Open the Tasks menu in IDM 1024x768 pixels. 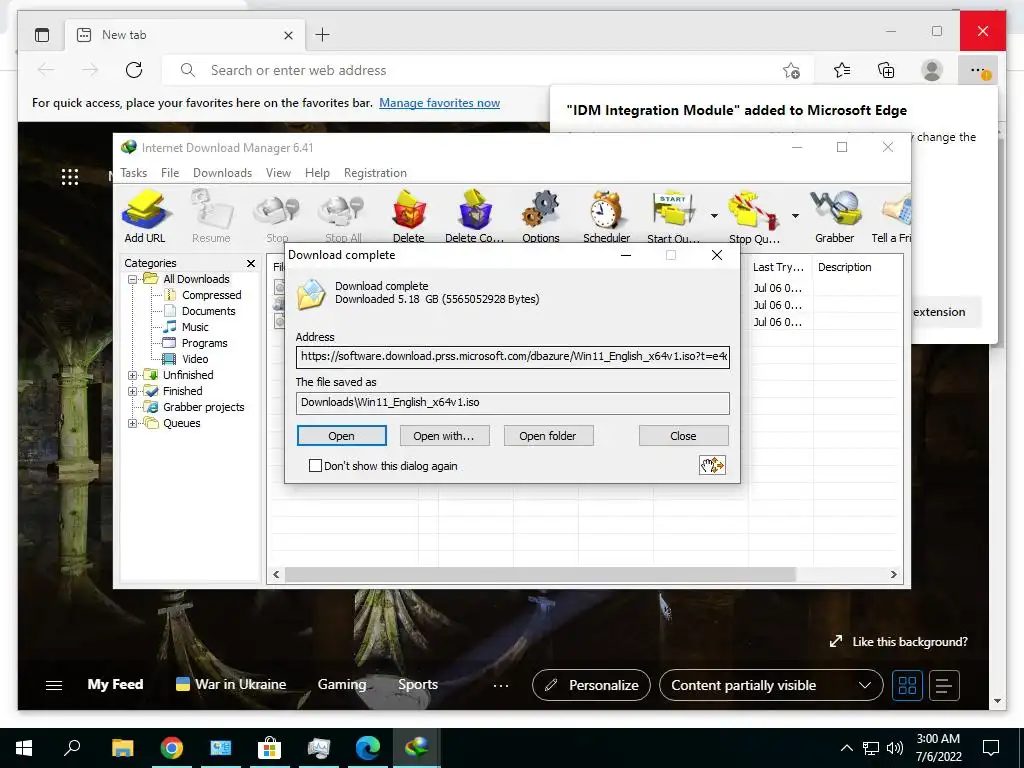[133, 173]
